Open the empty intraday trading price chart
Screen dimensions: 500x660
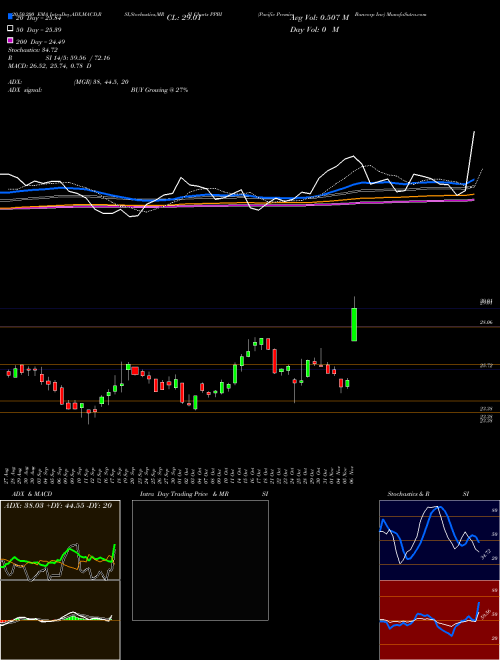(x=200, y=560)
